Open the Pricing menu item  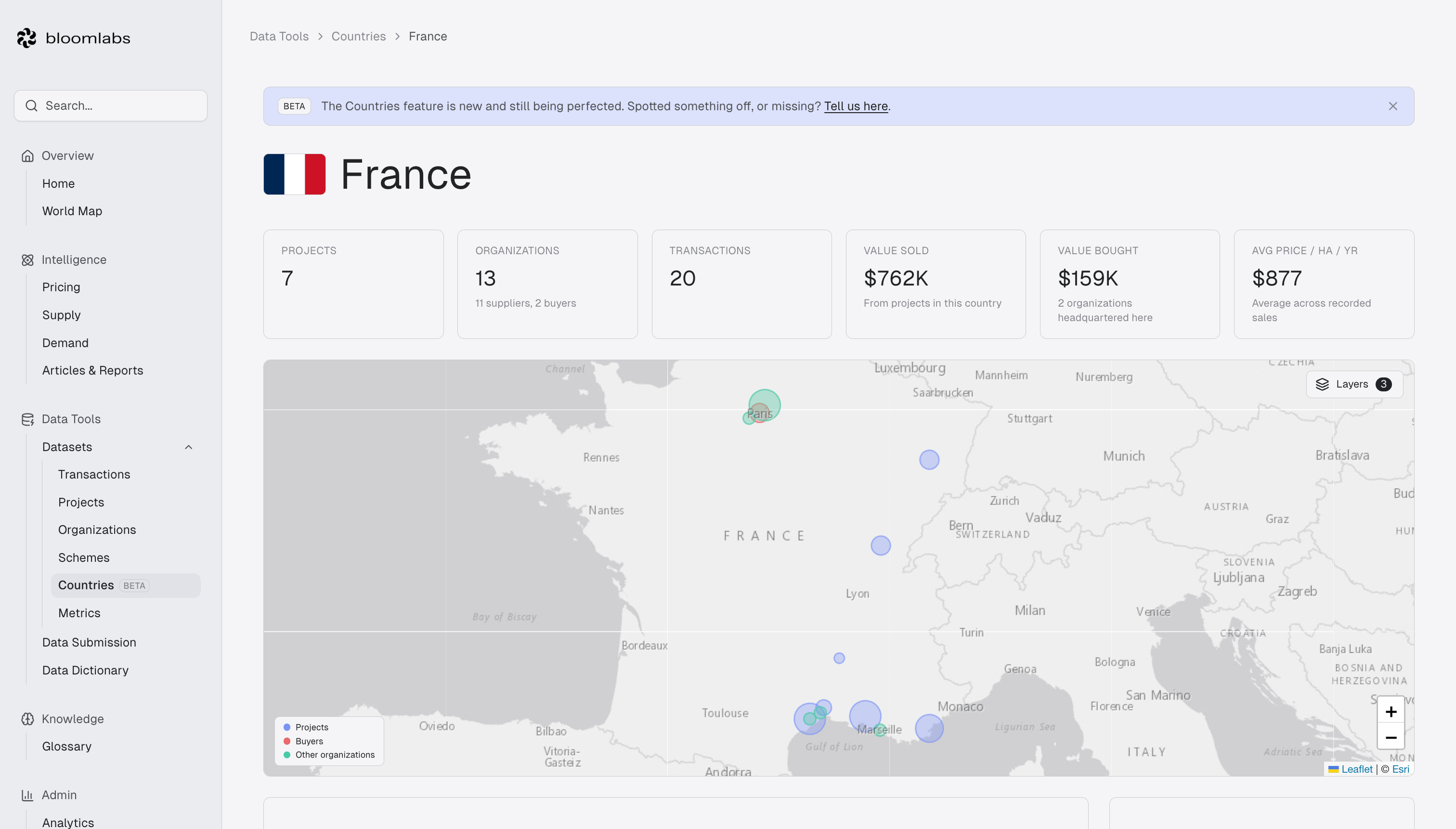(x=62, y=287)
